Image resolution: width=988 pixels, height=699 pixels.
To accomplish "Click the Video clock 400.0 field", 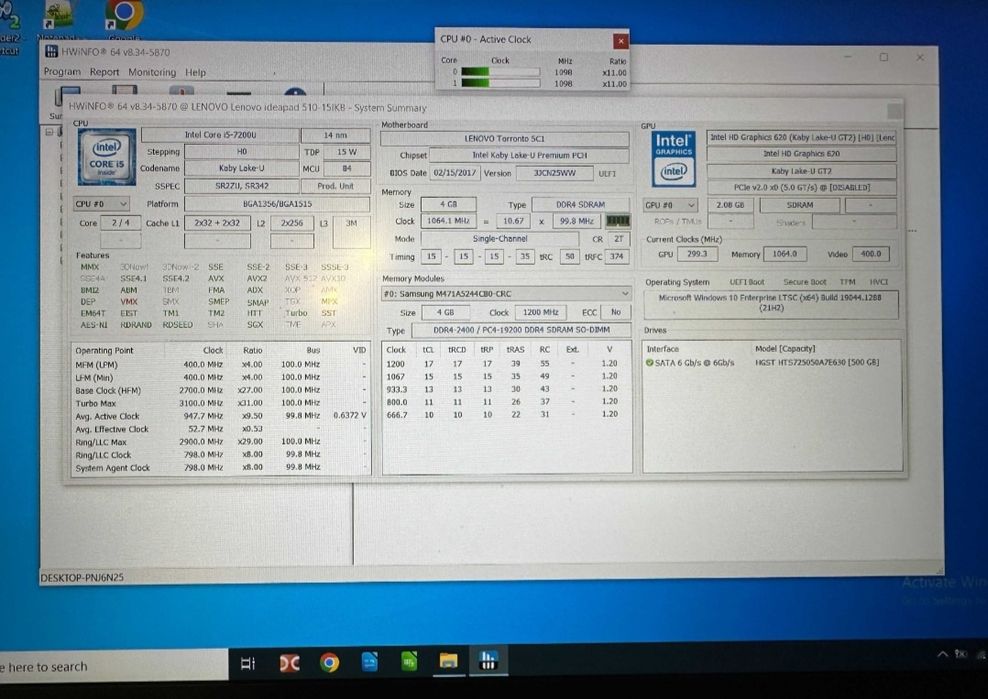I will tap(871, 254).
